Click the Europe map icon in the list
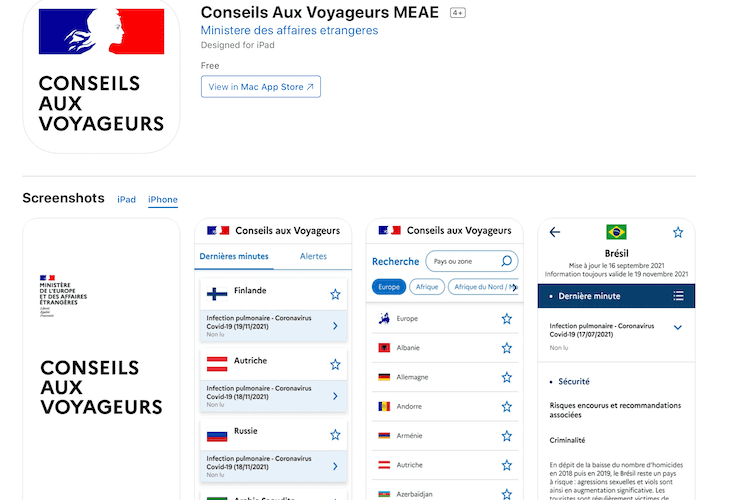Screen dimensions: 745x500 point(384,318)
